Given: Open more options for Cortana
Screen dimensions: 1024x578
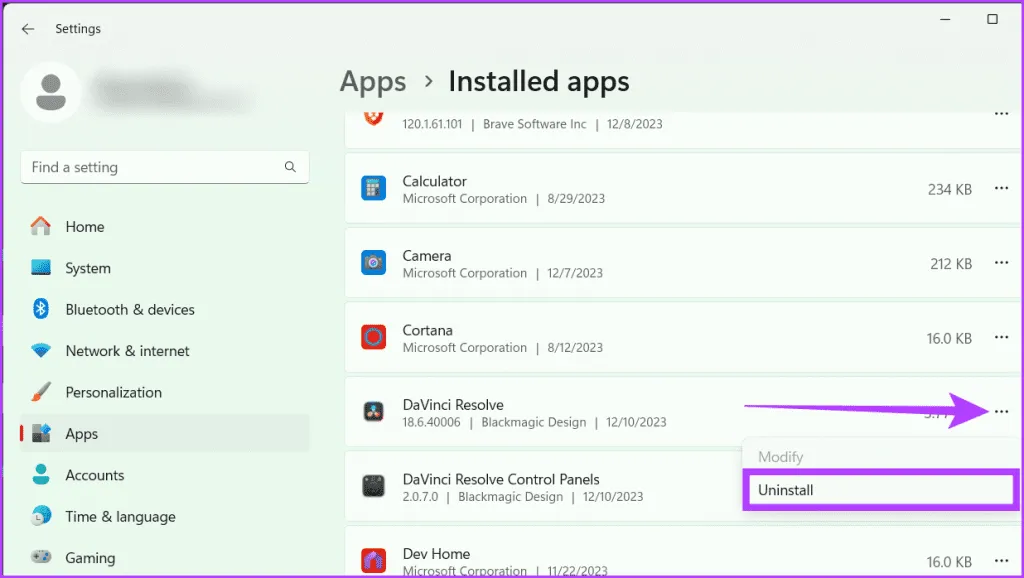Looking at the screenshot, I should tap(1001, 338).
